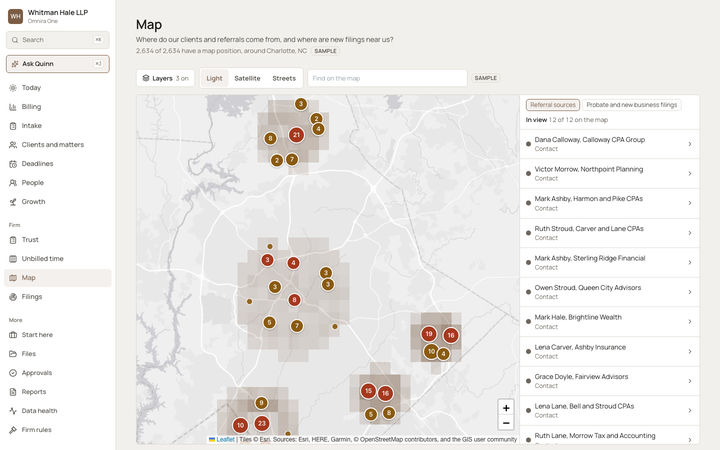Viewport: 720px width, 450px height.
Task: Click the Growth sprout icon
Action: pos(13,202)
